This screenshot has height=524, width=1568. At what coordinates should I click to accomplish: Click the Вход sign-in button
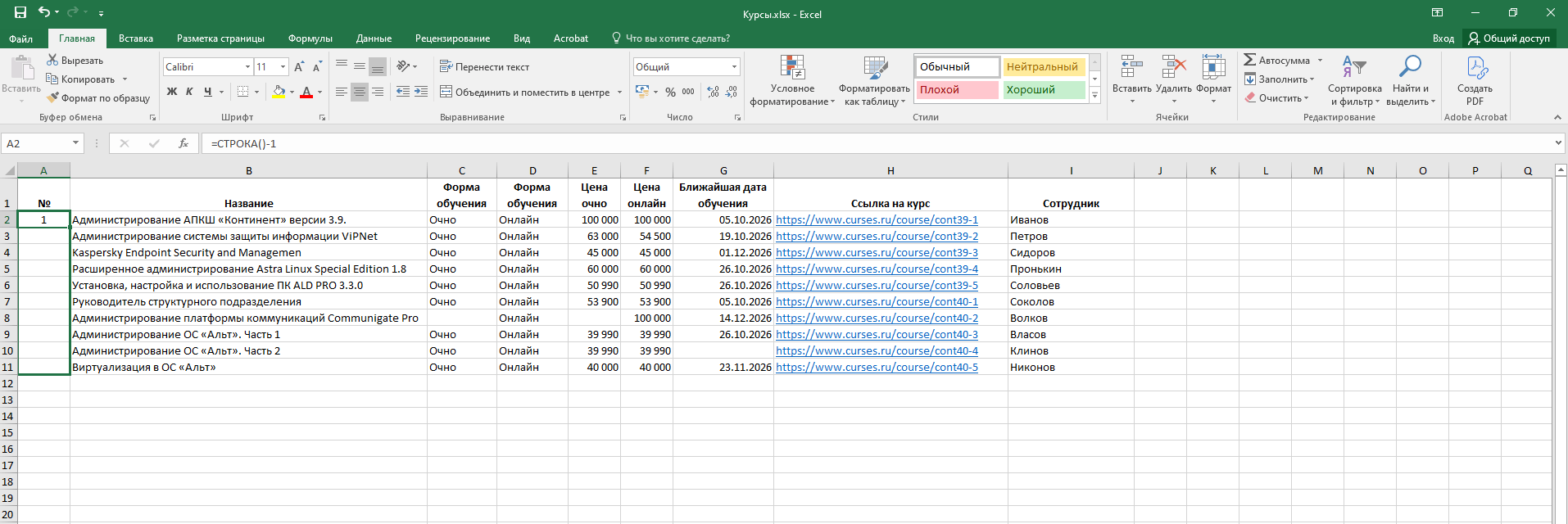pyautogui.click(x=1443, y=38)
